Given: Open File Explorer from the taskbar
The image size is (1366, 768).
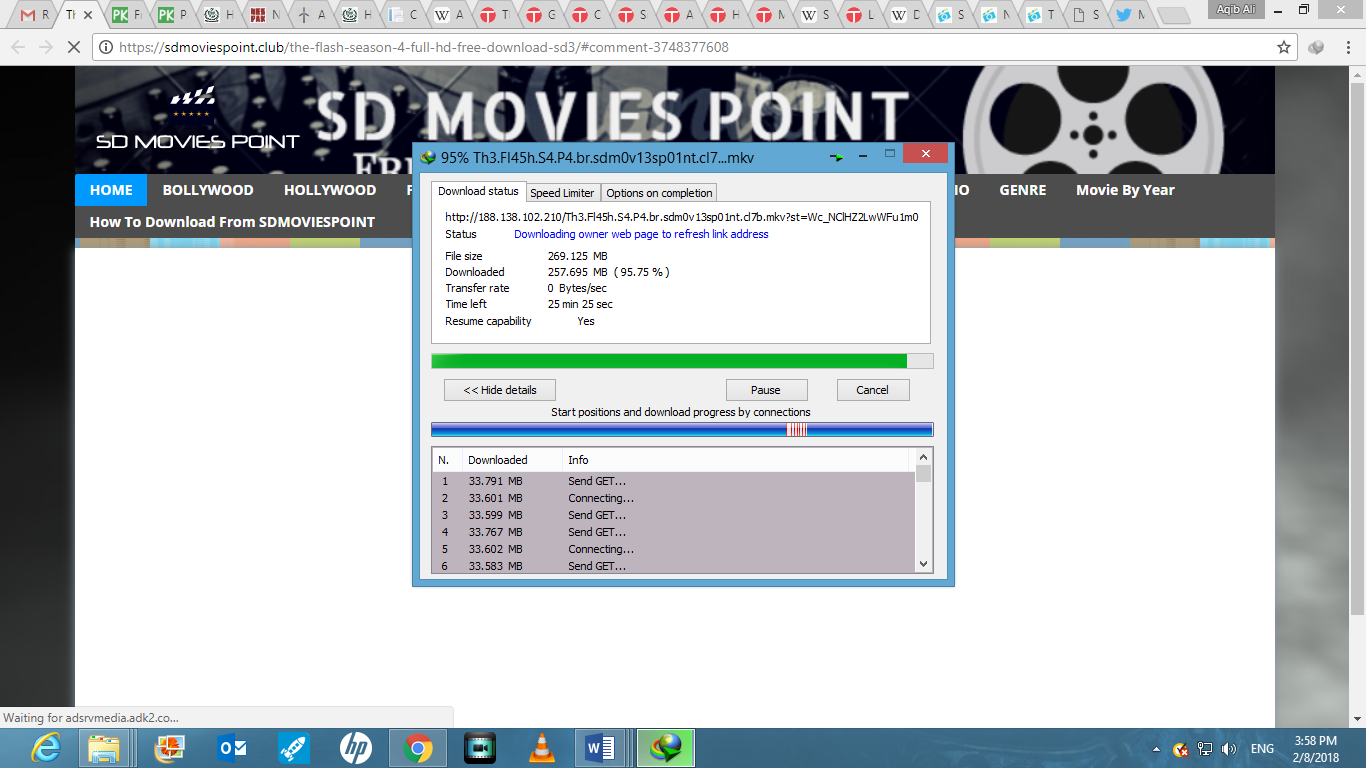Looking at the screenshot, I should tap(105, 748).
